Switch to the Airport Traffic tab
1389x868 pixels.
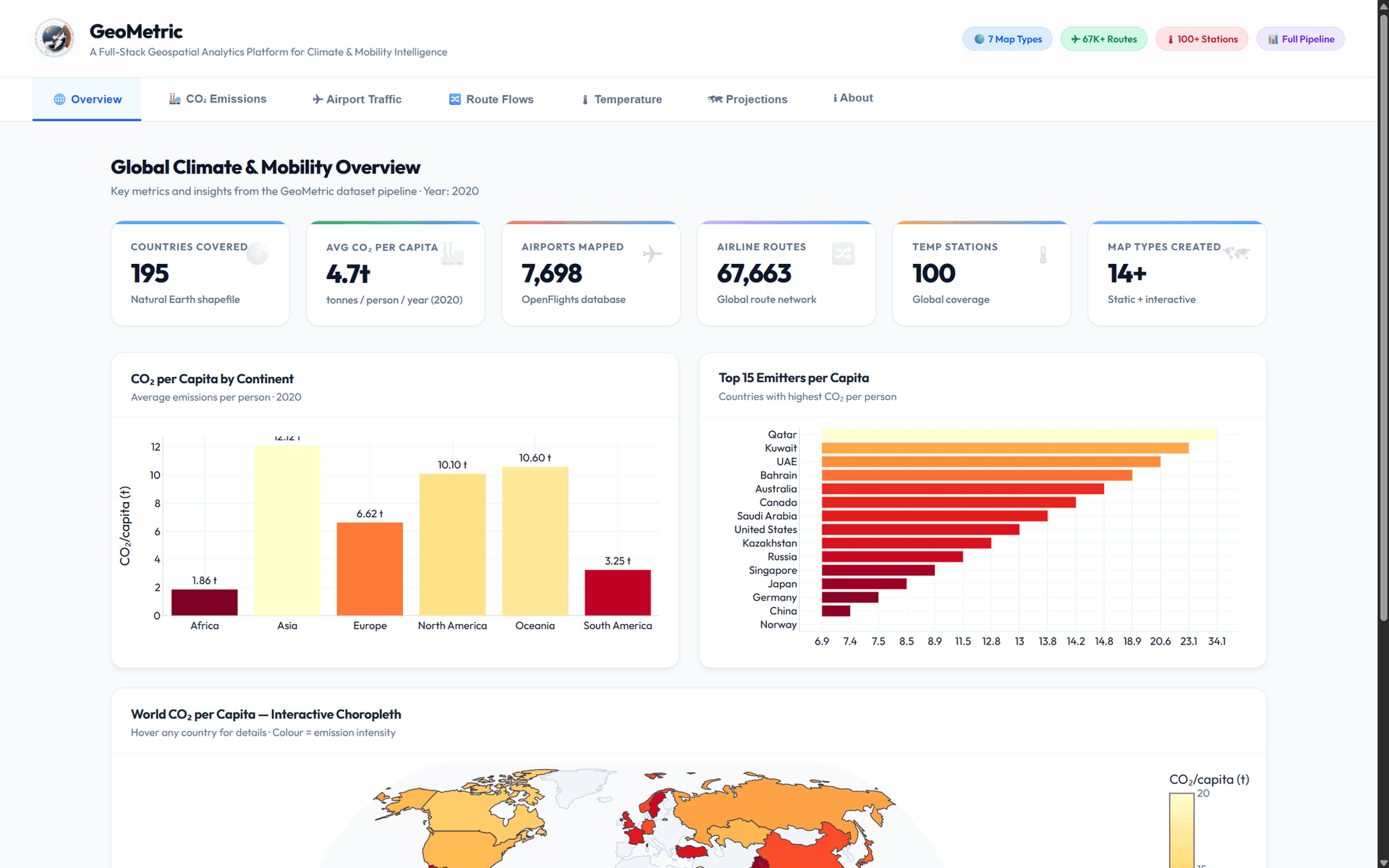[x=357, y=99]
